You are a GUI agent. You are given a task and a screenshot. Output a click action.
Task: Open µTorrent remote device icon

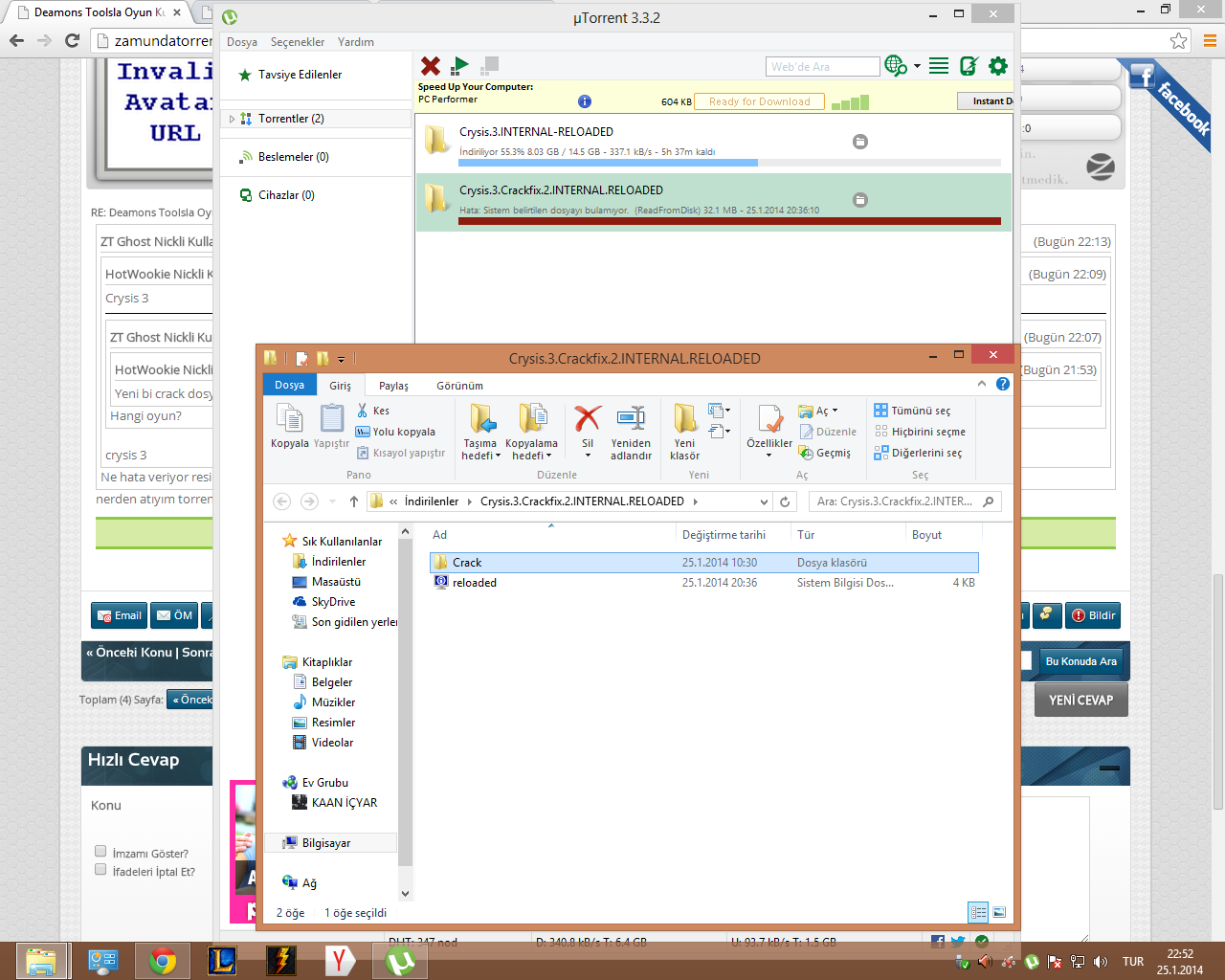click(969, 65)
